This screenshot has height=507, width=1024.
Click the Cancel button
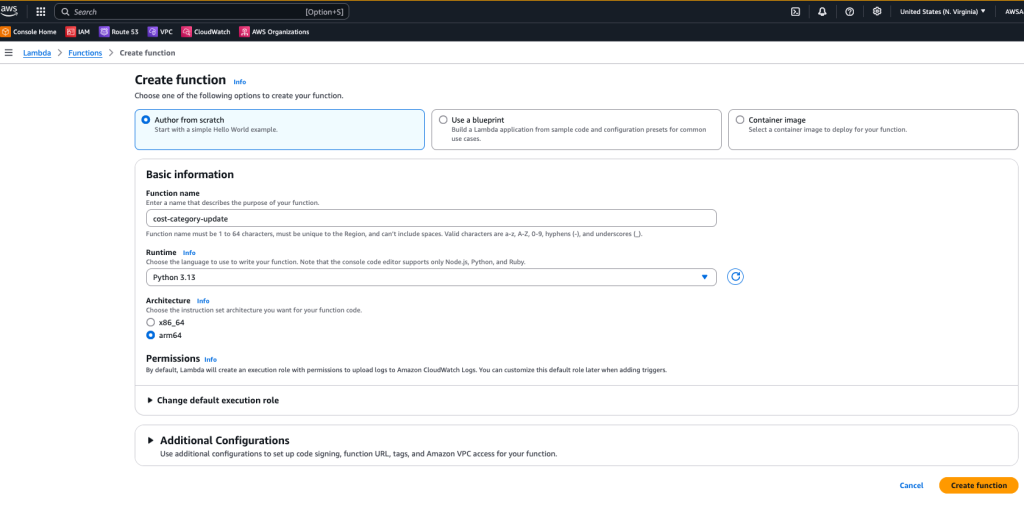tap(911, 485)
